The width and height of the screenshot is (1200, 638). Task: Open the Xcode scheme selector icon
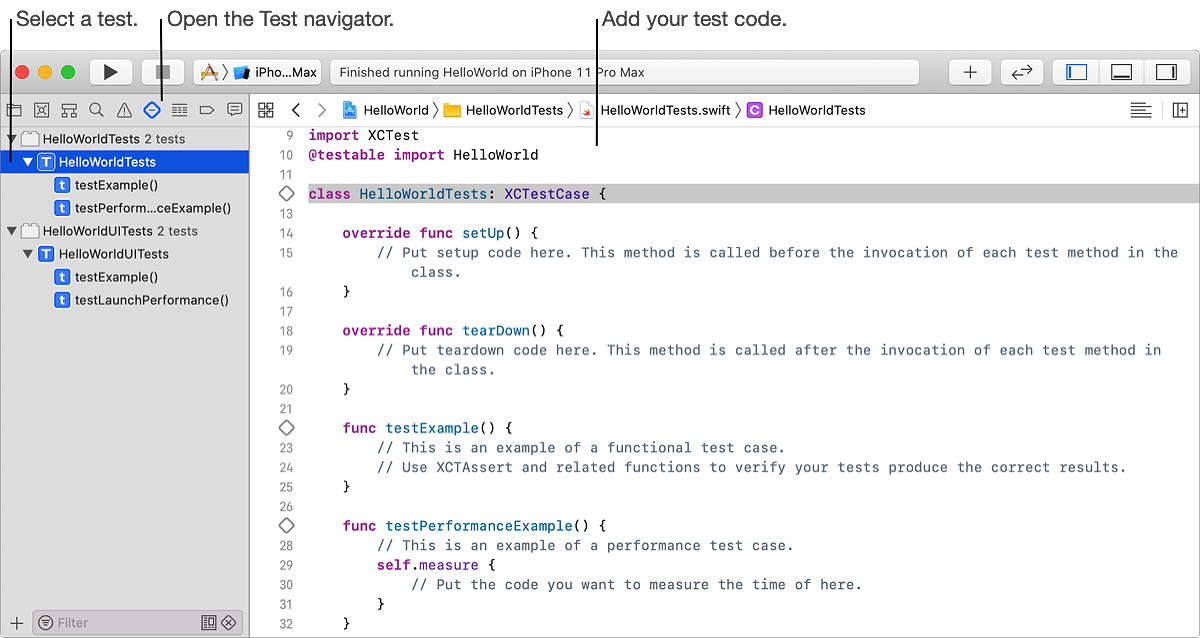coord(209,72)
